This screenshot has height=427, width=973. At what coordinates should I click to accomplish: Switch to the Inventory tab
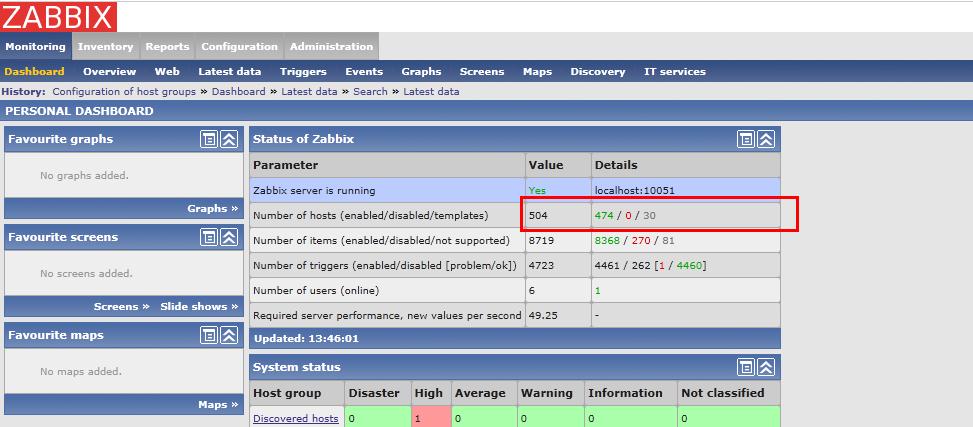pos(105,47)
